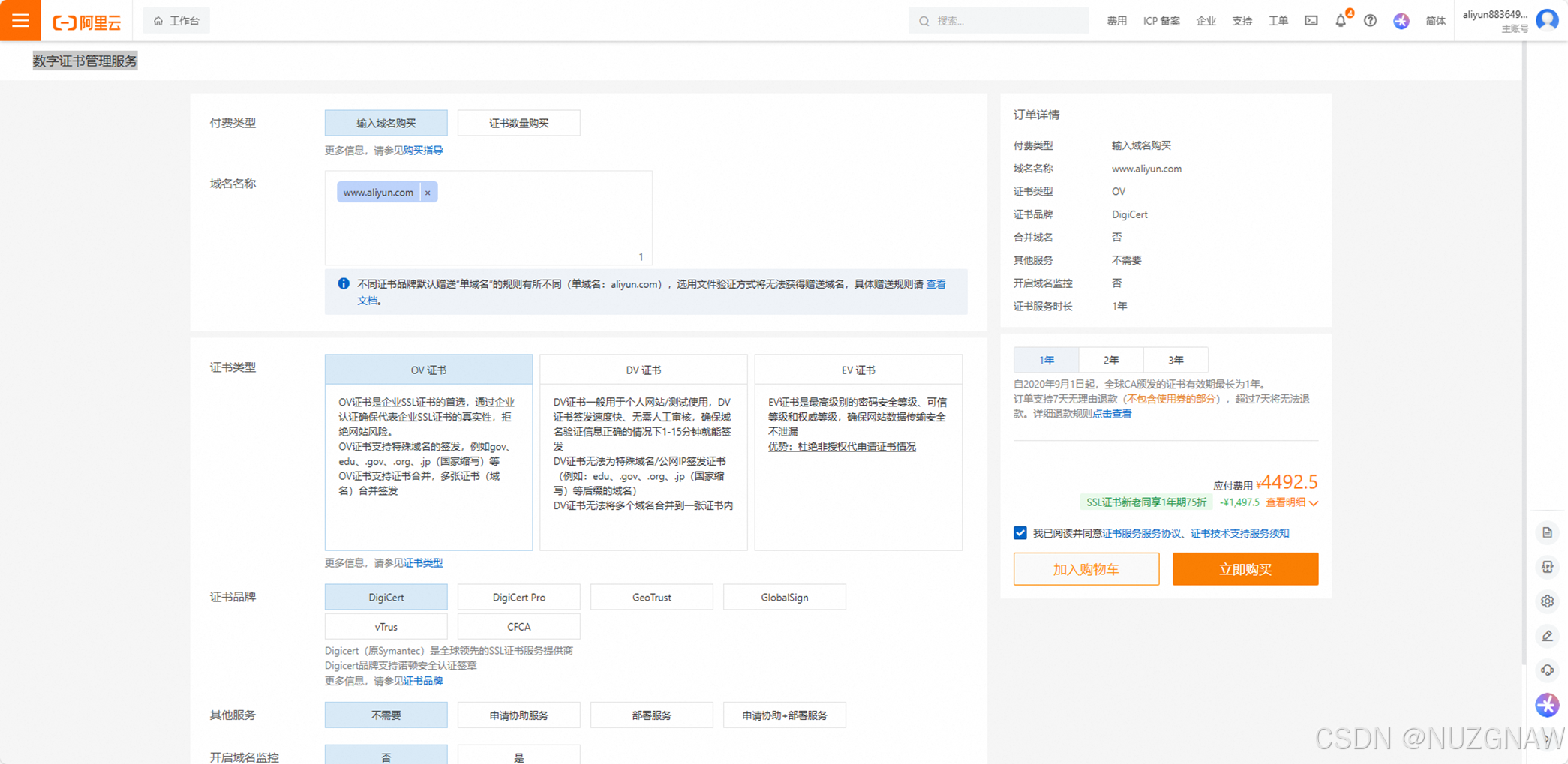The width and height of the screenshot is (1568, 764).
Task: Select the OV 证书 certificate type
Action: click(x=428, y=370)
